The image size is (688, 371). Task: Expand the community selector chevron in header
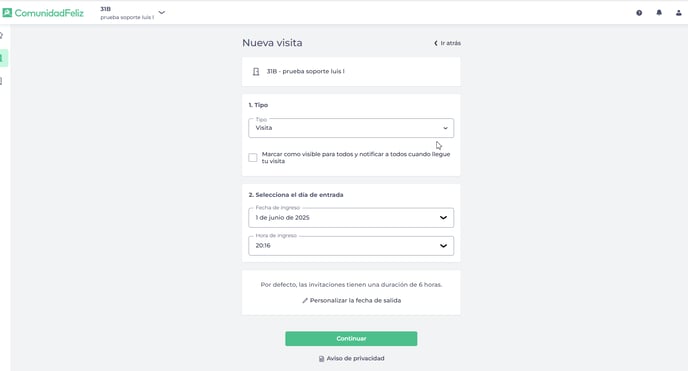(x=162, y=13)
